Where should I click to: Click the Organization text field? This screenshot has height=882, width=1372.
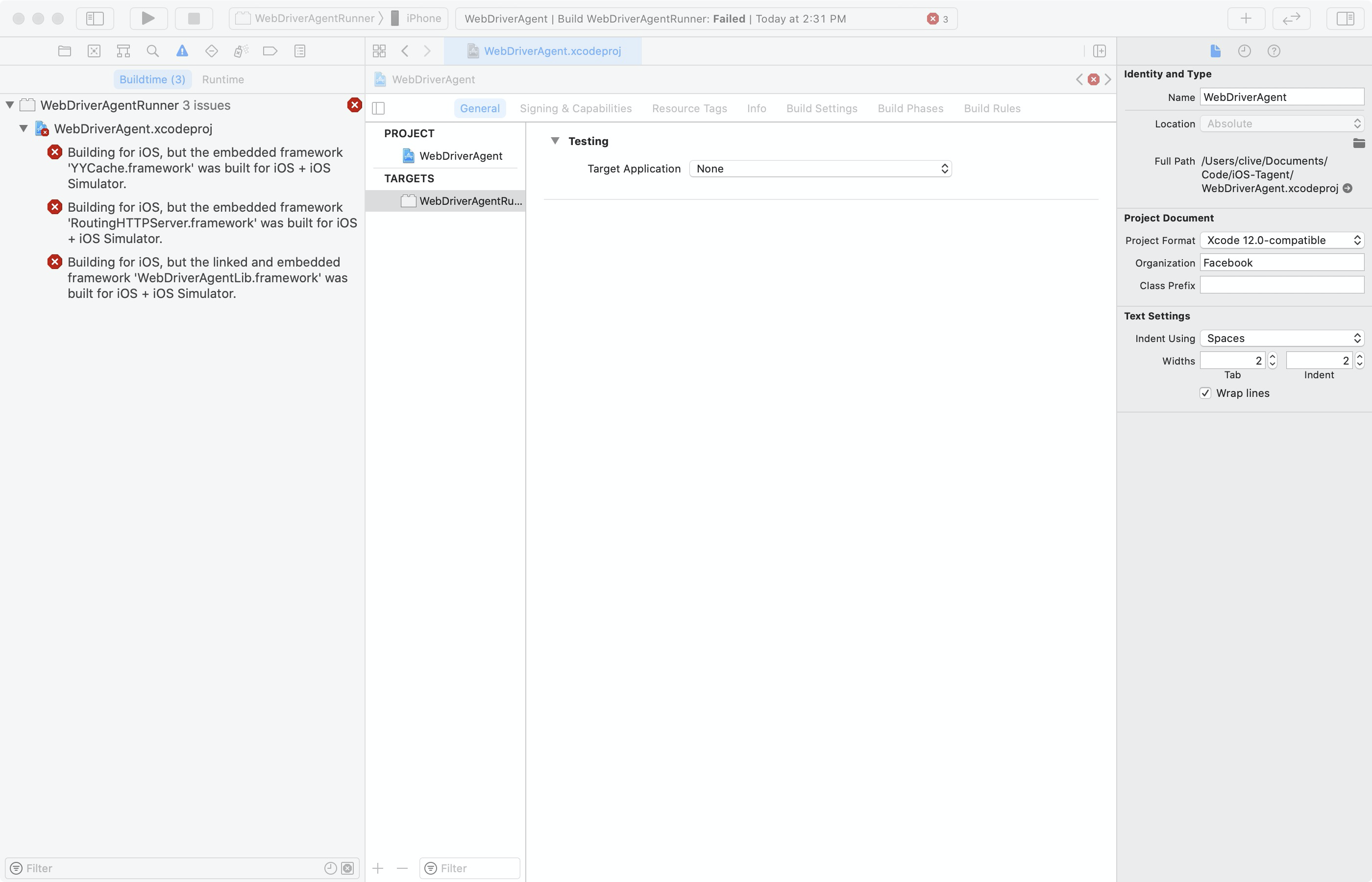coord(1281,262)
